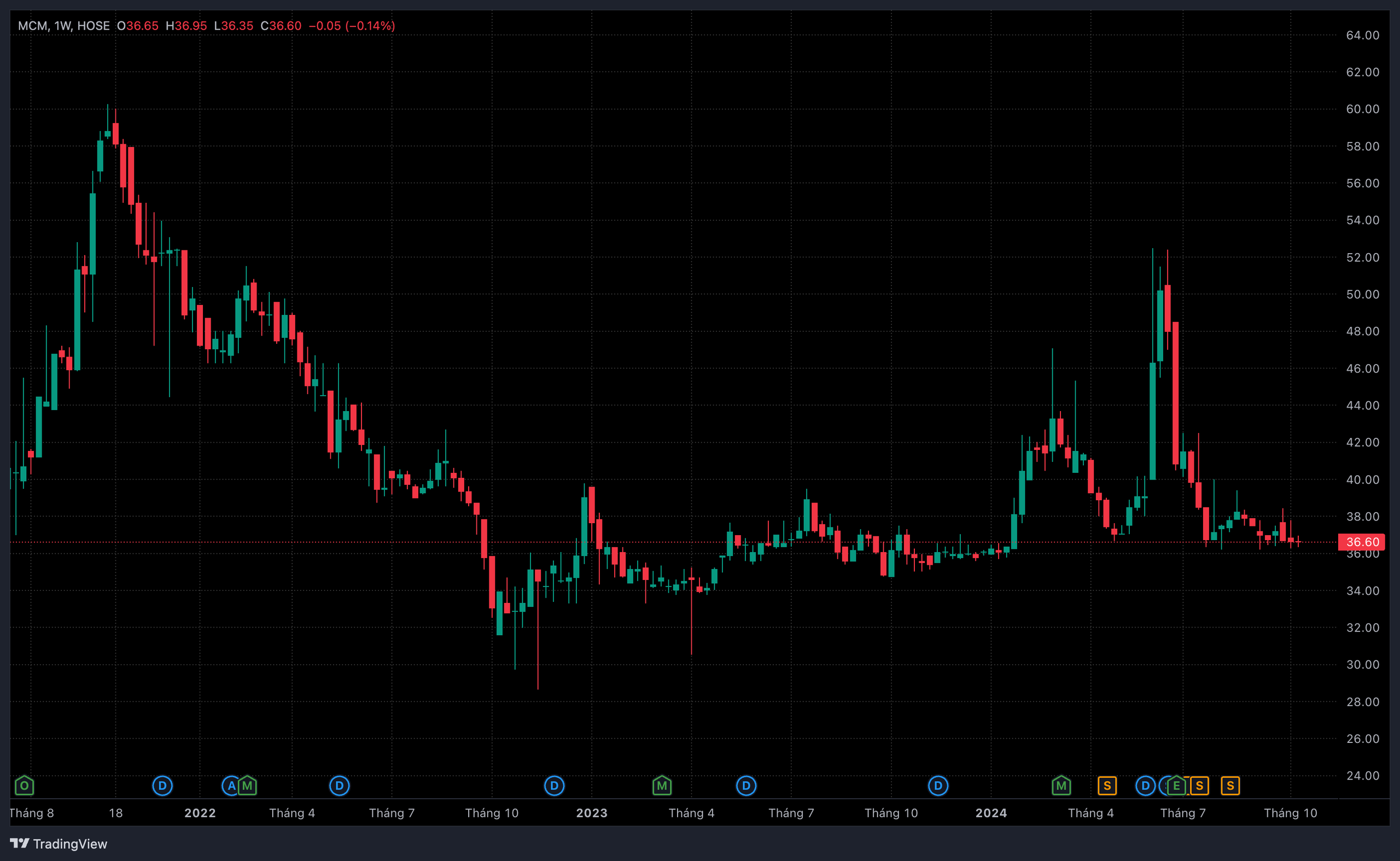The width and height of the screenshot is (1400, 861).
Task: Click the 2023 time axis label
Action: click(592, 813)
